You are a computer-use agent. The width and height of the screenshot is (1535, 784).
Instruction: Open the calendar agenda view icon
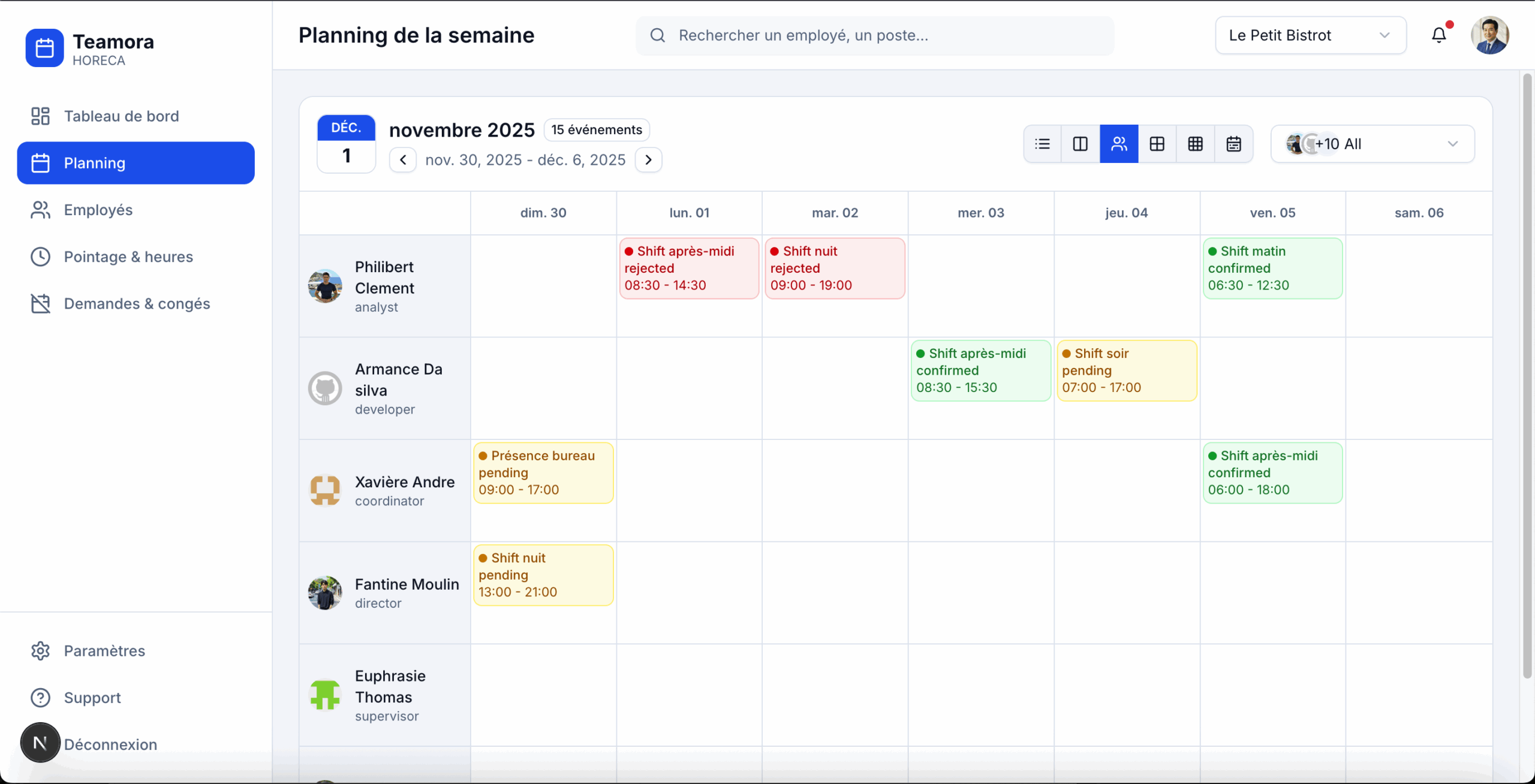[1234, 144]
